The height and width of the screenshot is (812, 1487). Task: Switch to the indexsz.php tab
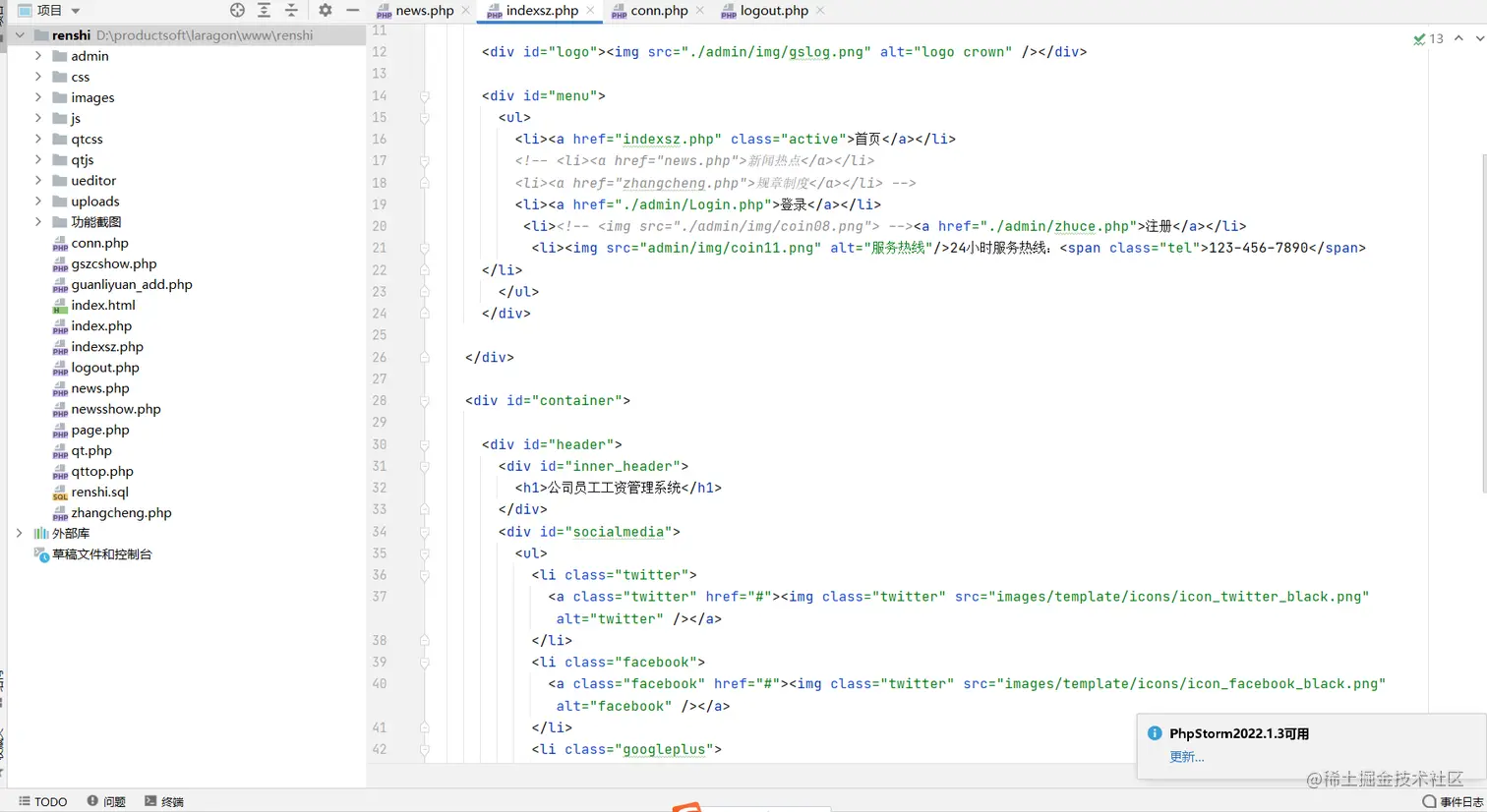[x=542, y=11]
